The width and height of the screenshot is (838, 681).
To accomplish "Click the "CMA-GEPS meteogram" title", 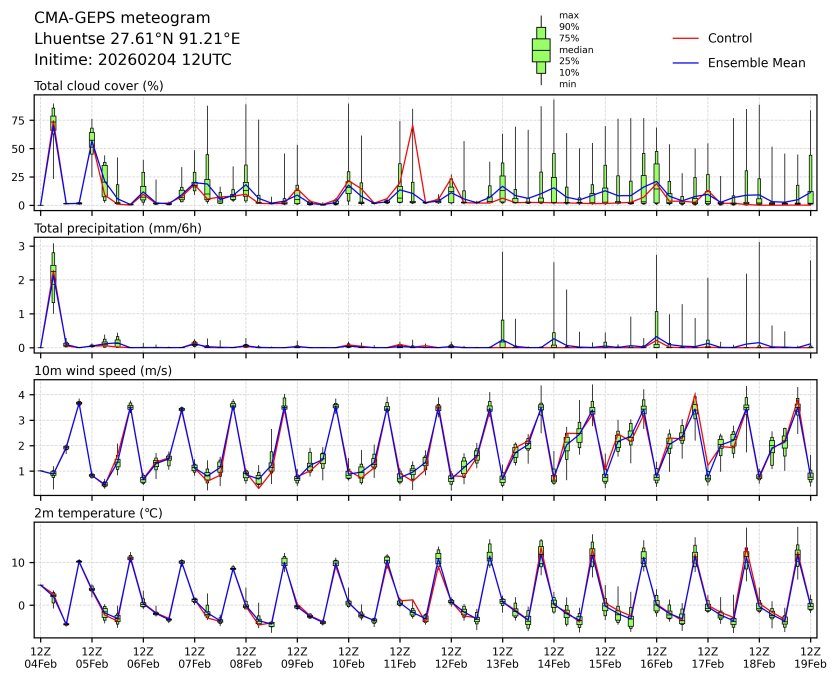I will coord(122,18).
